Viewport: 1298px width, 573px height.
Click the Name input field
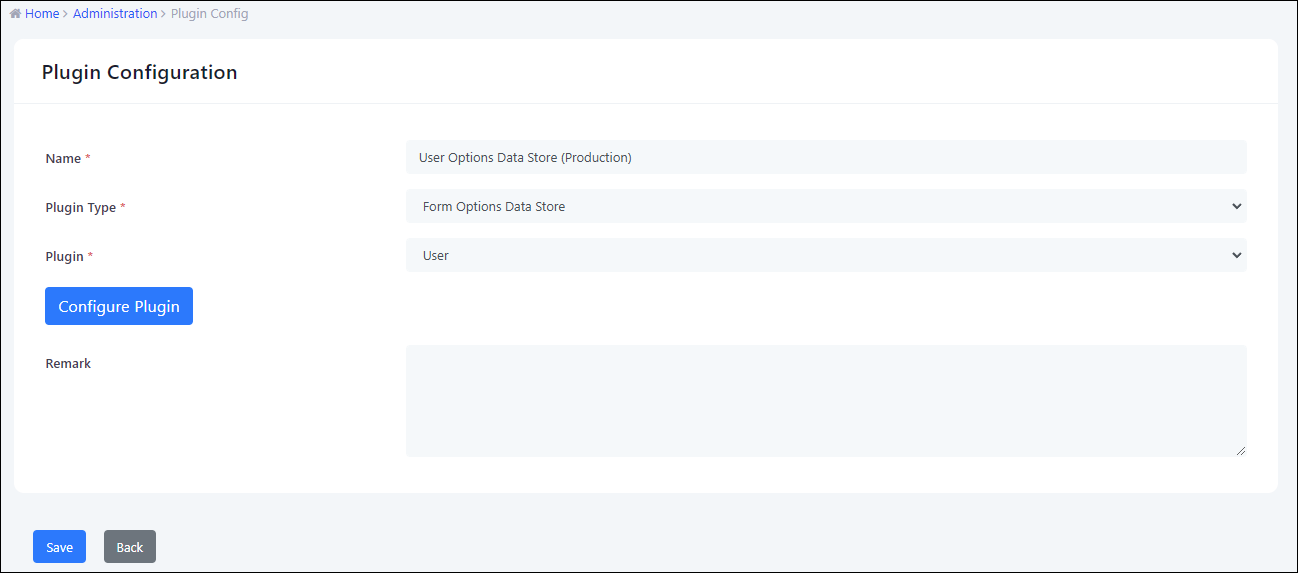coord(826,157)
